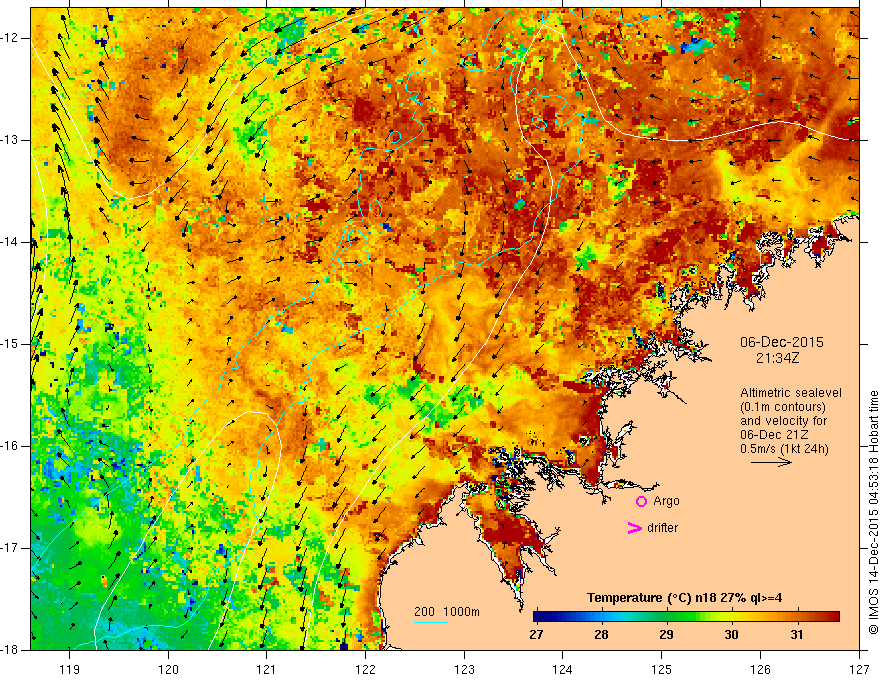Click the '200 1000m' depth contour label

[447, 612]
